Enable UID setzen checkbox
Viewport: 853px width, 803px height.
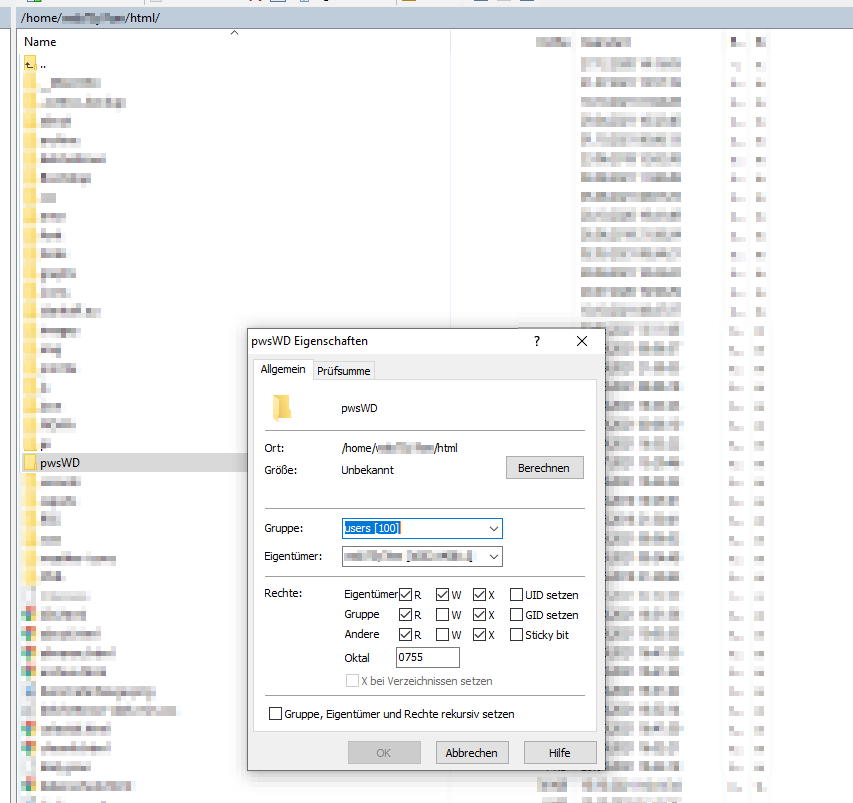(x=516, y=595)
